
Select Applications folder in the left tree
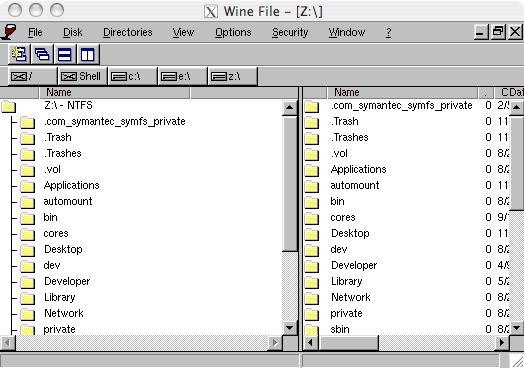[72, 186]
